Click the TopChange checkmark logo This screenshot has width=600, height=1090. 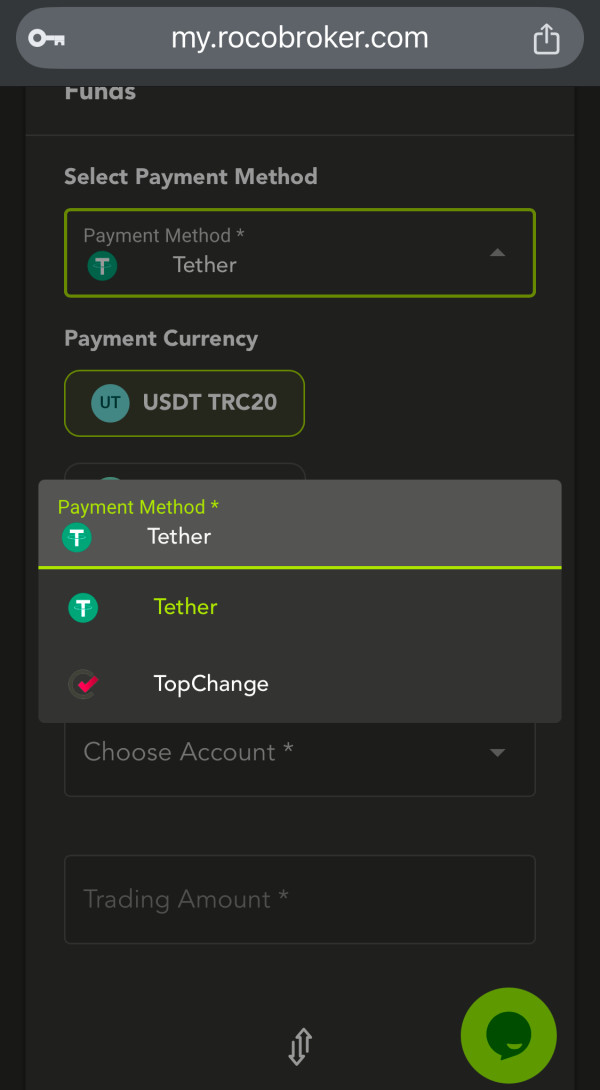point(83,684)
